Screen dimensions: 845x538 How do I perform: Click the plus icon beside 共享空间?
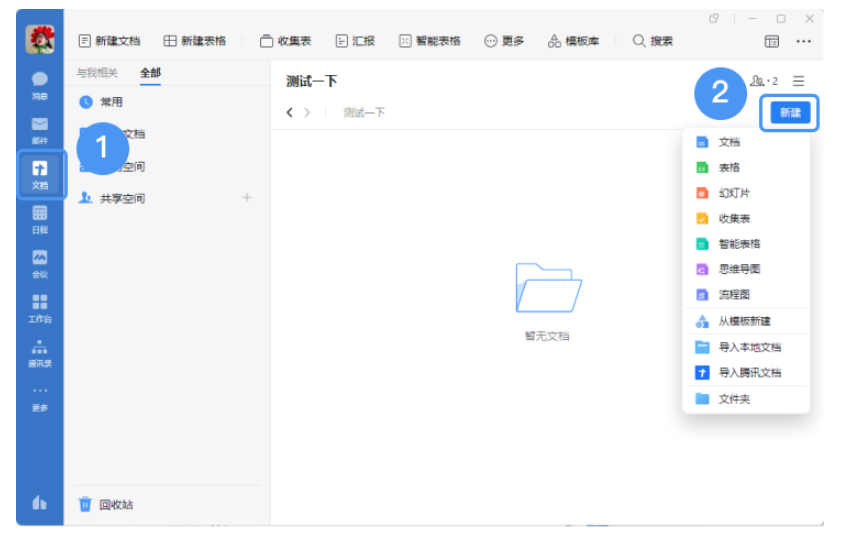(247, 198)
